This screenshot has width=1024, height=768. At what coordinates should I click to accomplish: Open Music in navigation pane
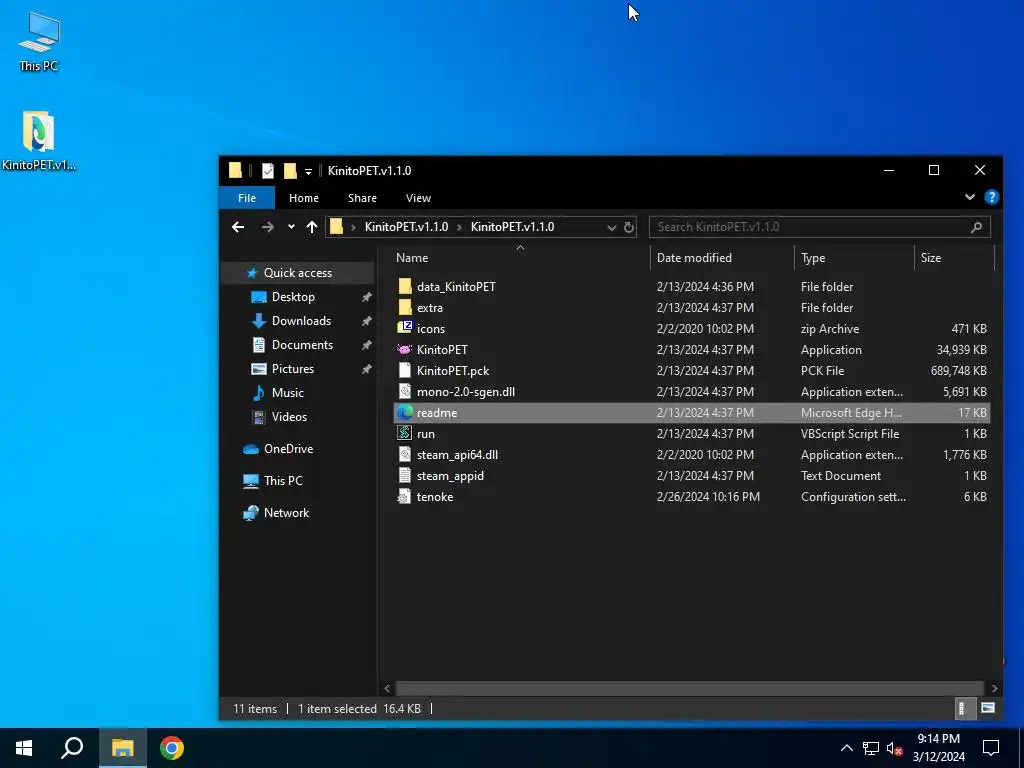coord(287,393)
